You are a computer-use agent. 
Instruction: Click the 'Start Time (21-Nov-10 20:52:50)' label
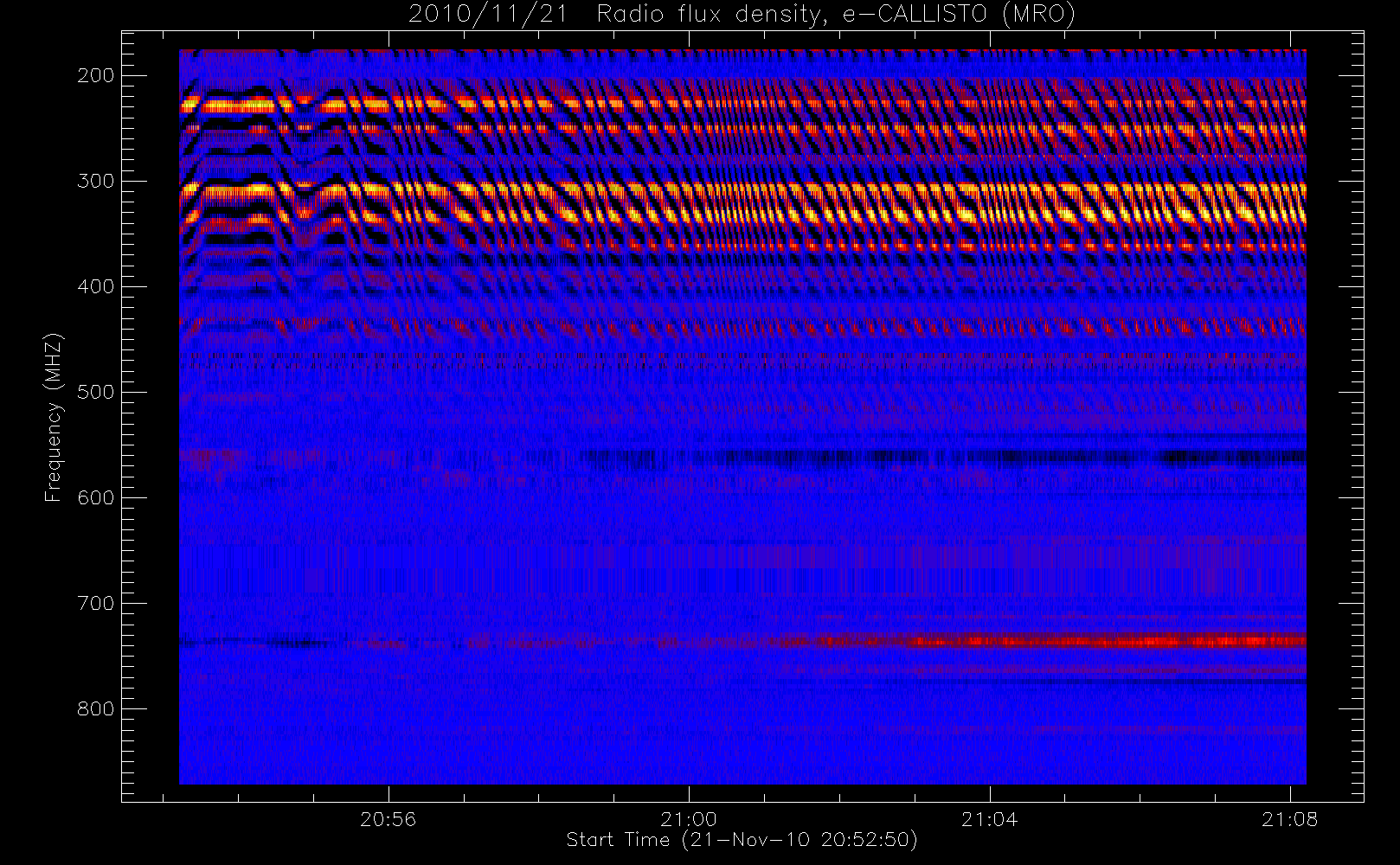(742, 840)
